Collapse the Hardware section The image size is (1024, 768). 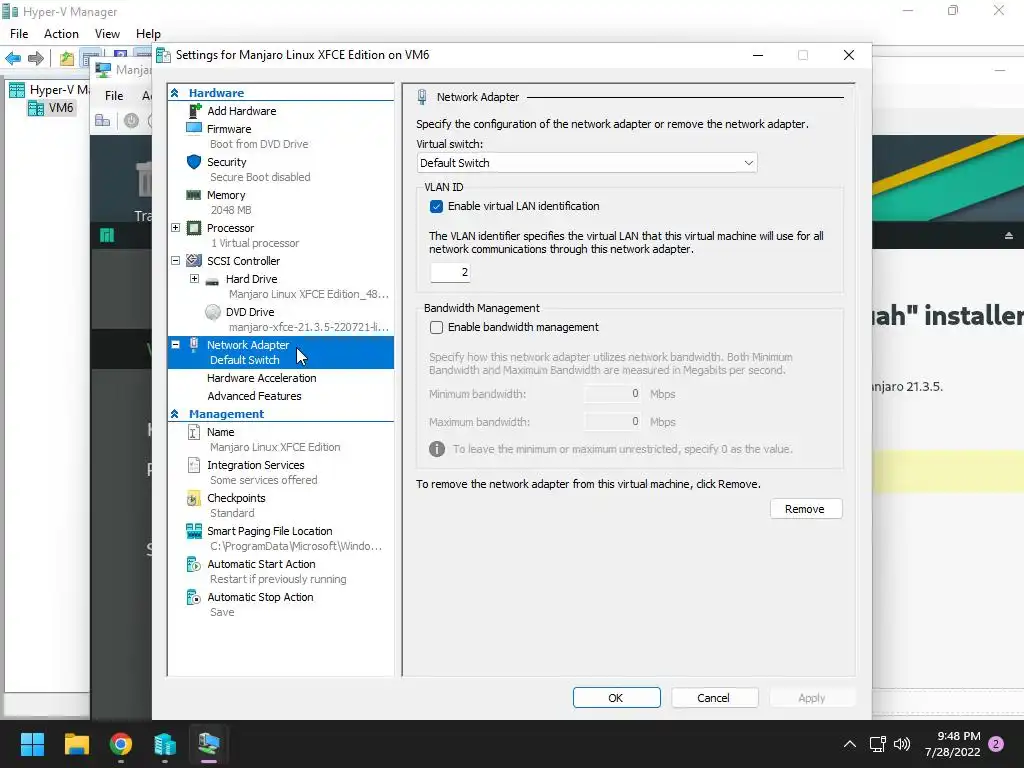click(174, 93)
